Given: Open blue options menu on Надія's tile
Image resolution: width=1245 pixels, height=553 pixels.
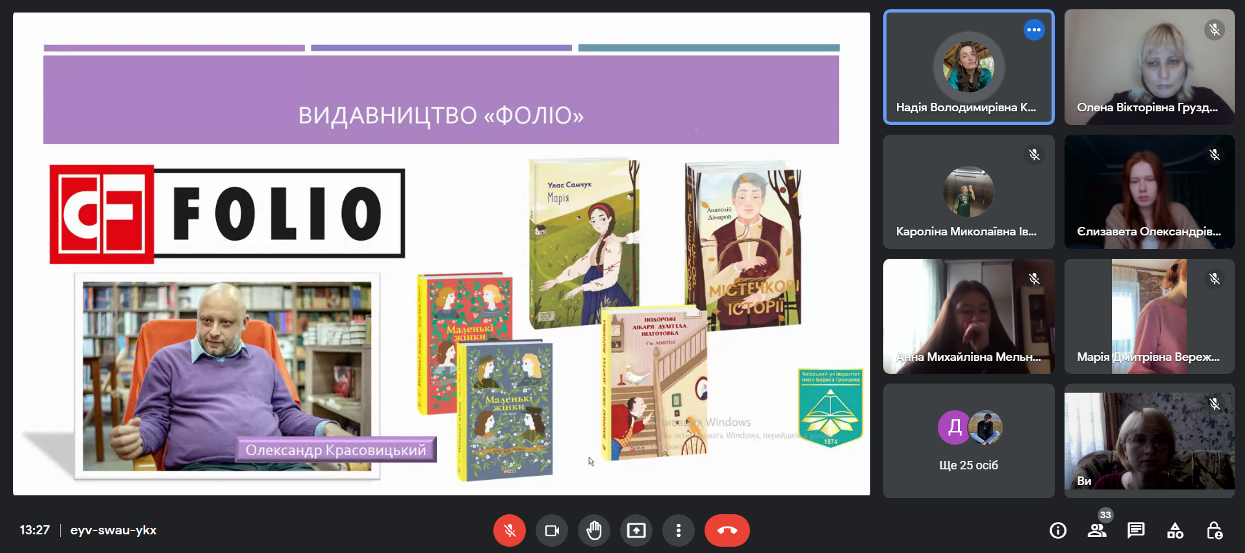Looking at the screenshot, I should coord(1034,30).
